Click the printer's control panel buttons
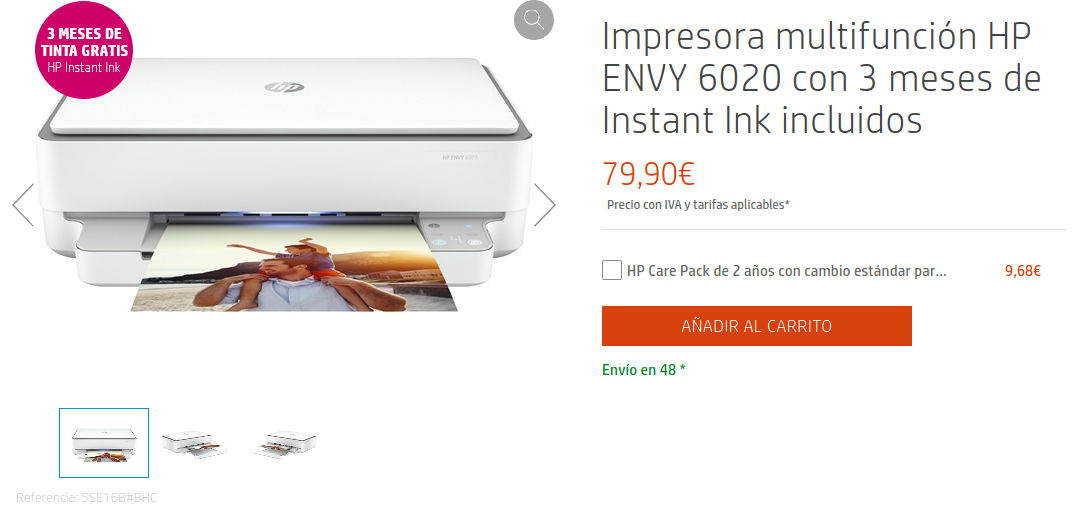The width and height of the screenshot is (1082, 506). coord(455,235)
